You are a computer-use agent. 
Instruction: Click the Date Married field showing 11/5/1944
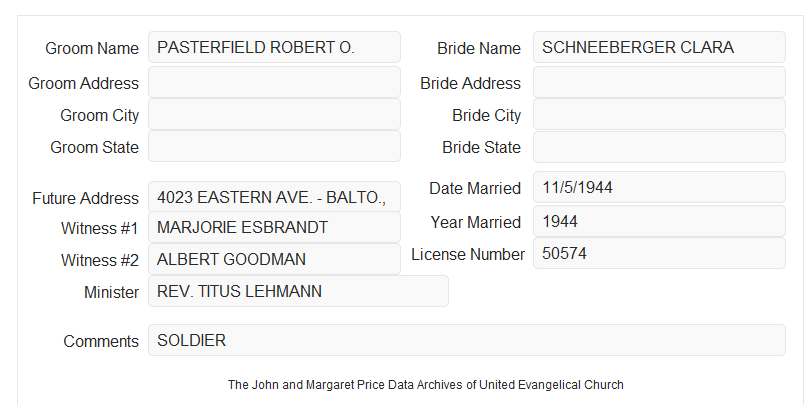[659, 187]
